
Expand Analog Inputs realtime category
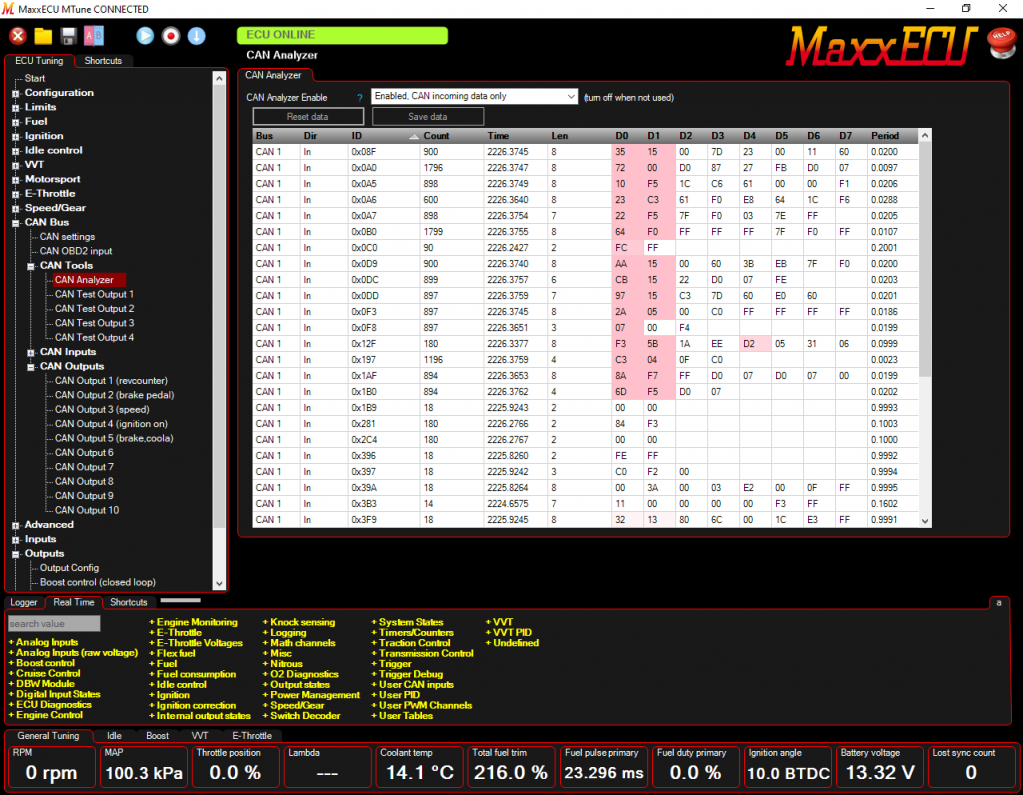(44, 642)
